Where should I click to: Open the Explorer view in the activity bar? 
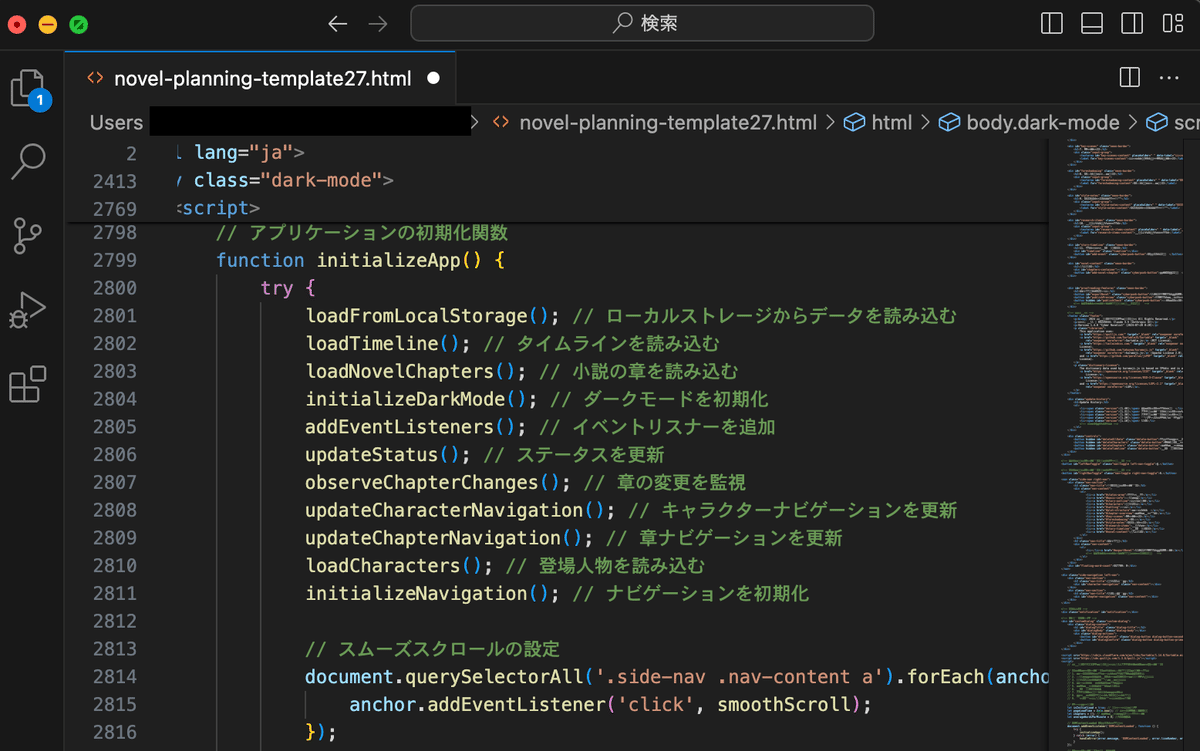(30, 90)
